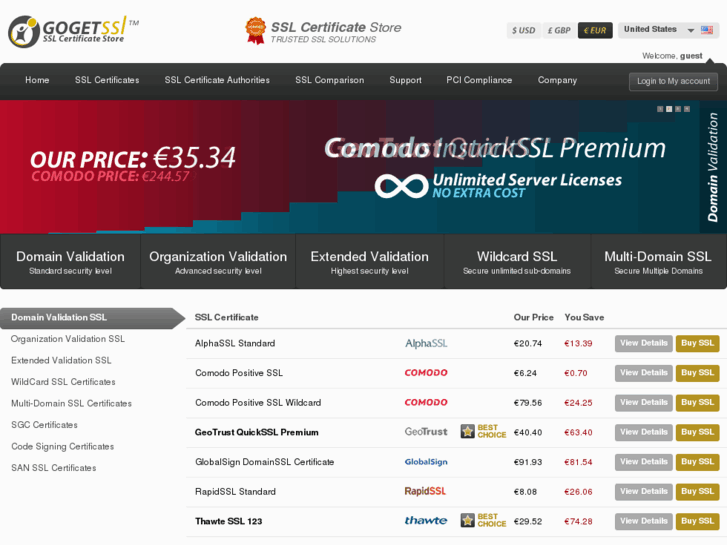
Task: View Details for GeoTrust QuickSSL Premium
Action: [x=644, y=432]
